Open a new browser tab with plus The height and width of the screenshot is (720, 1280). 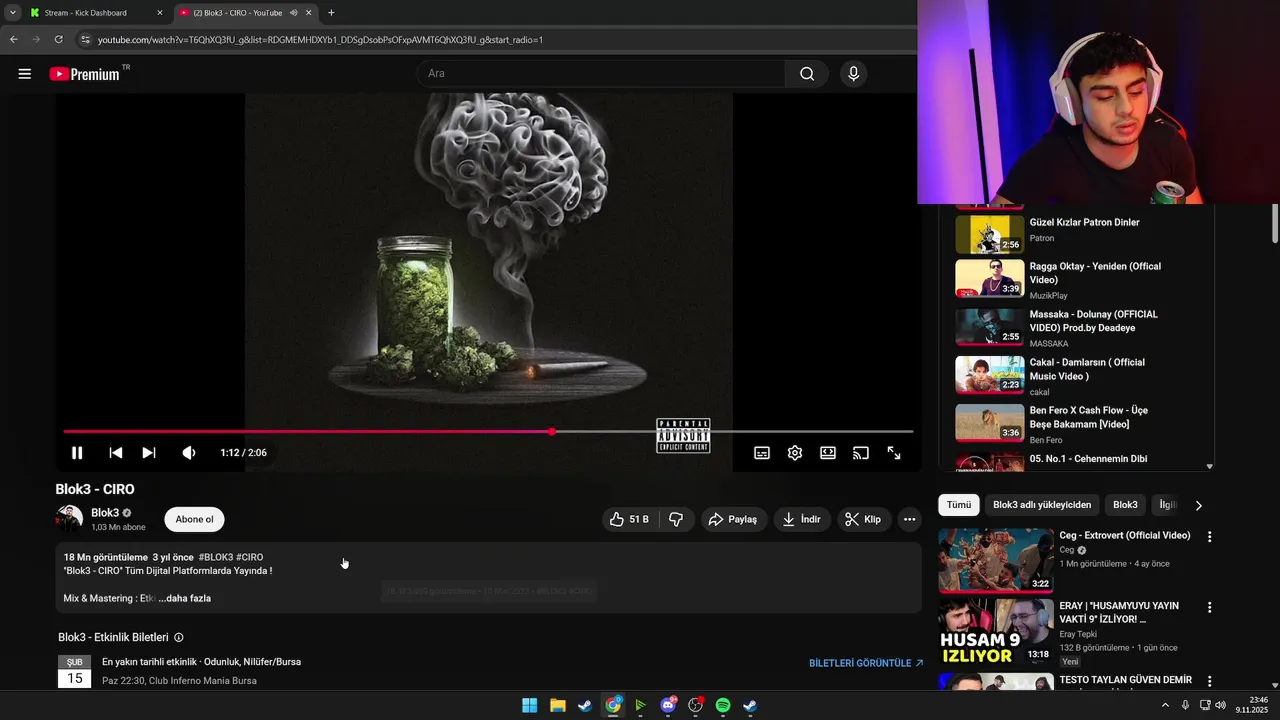(331, 13)
